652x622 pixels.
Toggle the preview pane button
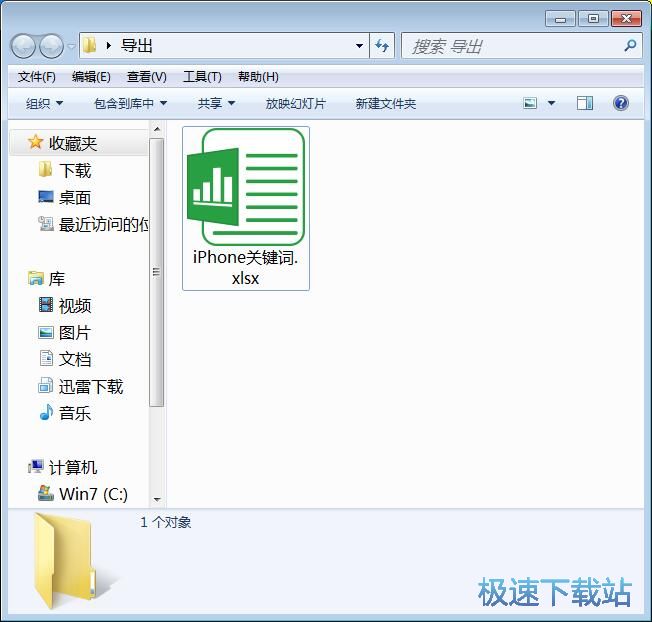click(x=585, y=103)
